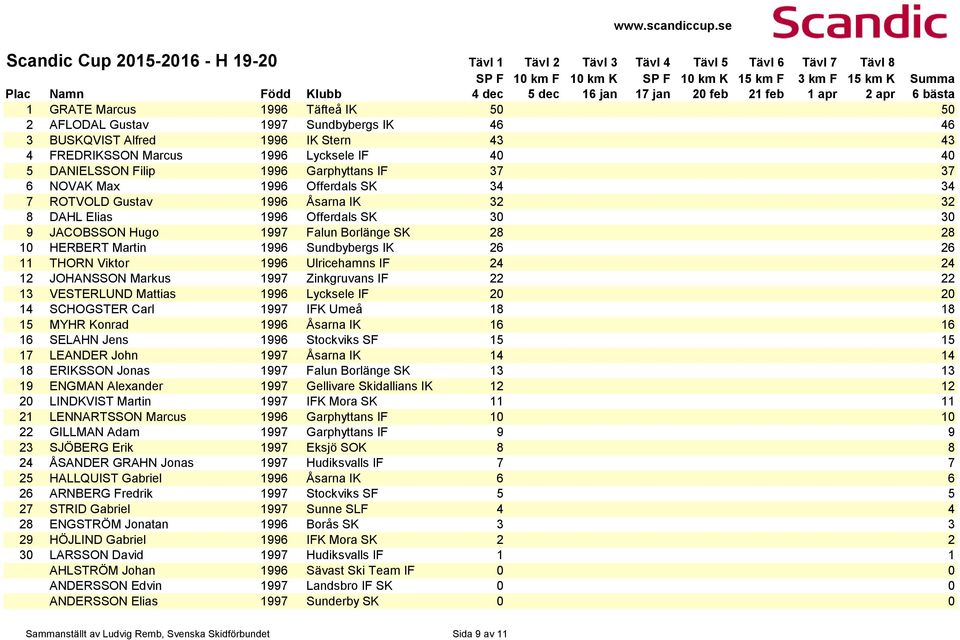Viewport: 960px width, 640px height.
Task: Click the club Landsbro IF SK
Action: [349, 585]
